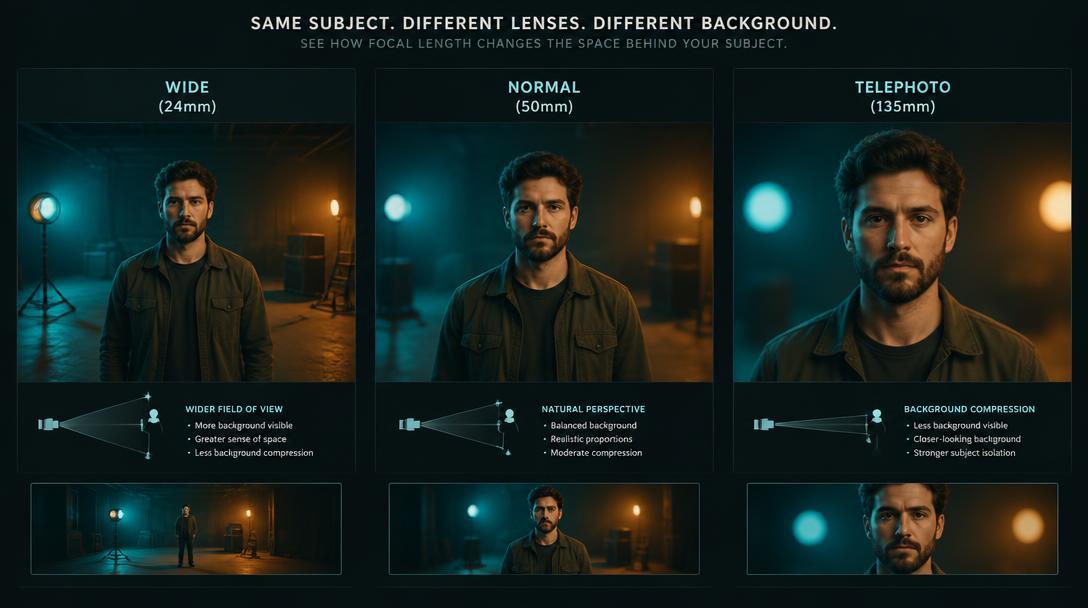Click the subtitle about focal length
This screenshot has width=1088, height=608.
coord(544,44)
